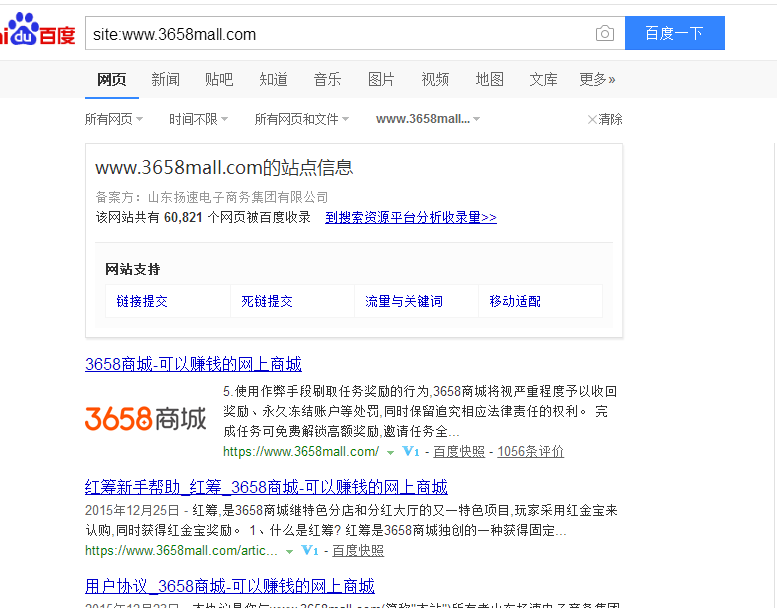Open dropdown arrow next to 3658mall.com/artic... URL
The height and width of the screenshot is (608, 777).
pyautogui.click(x=289, y=552)
